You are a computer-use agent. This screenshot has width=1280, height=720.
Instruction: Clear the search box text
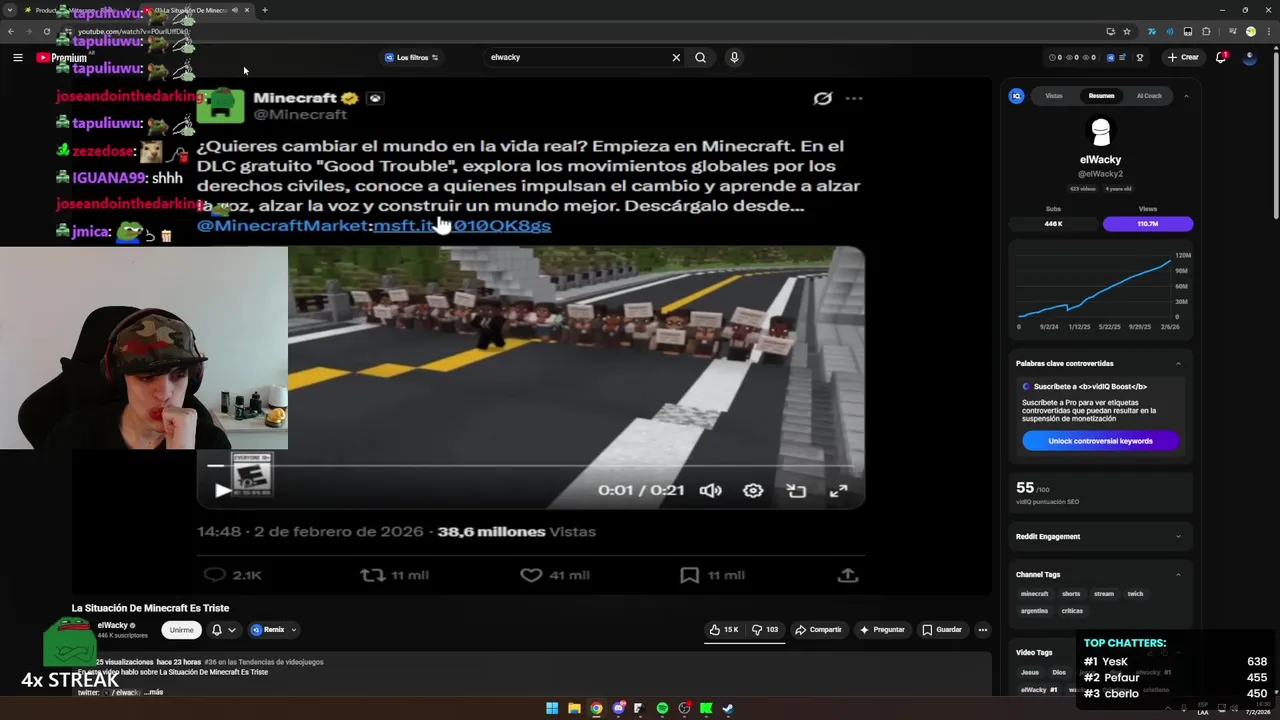(676, 58)
